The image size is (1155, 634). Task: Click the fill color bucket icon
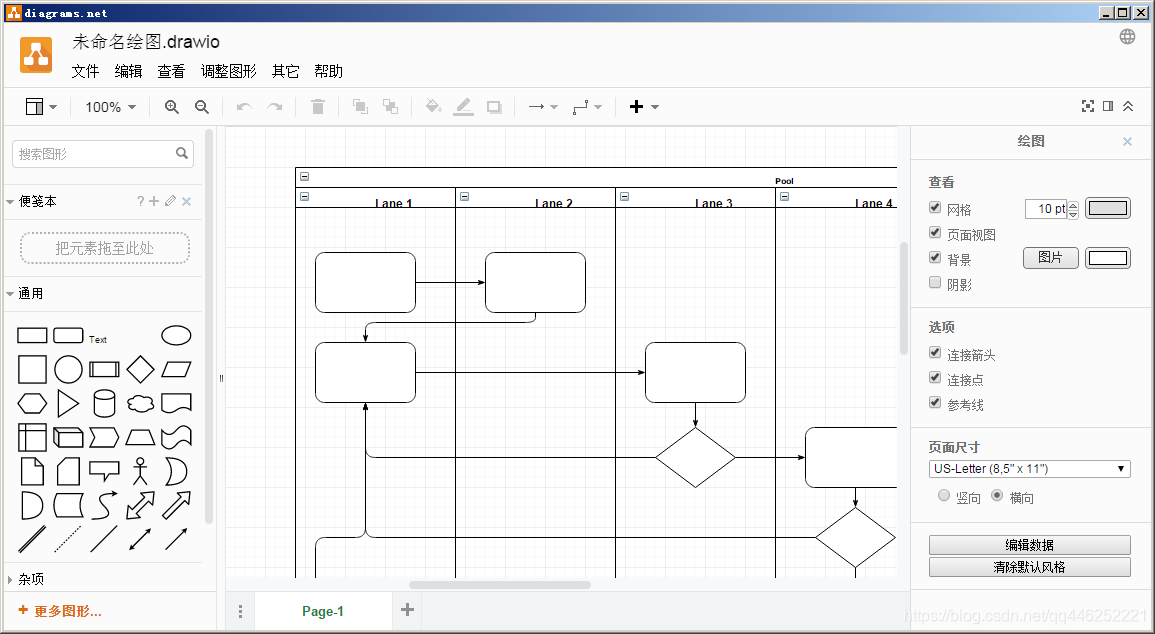tap(432, 107)
